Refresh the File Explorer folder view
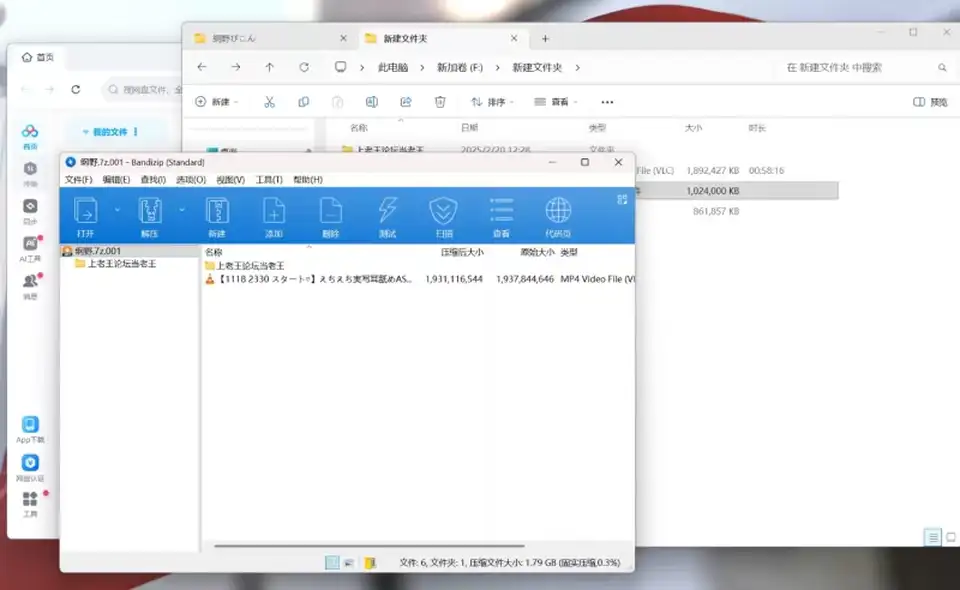Image resolution: width=960 pixels, height=590 pixels. tap(304, 67)
